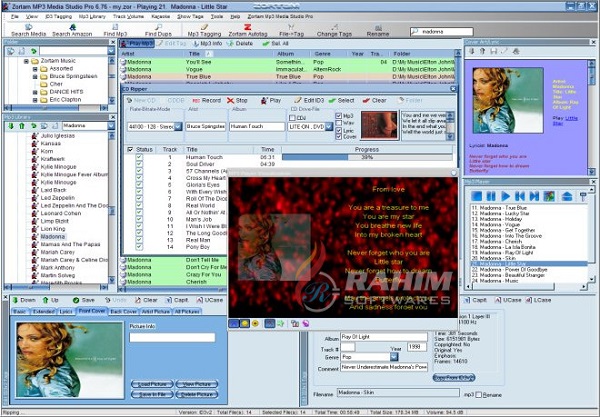600x417 pixels.
Task: Click the Rename toolbar icon
Action: 378,29
